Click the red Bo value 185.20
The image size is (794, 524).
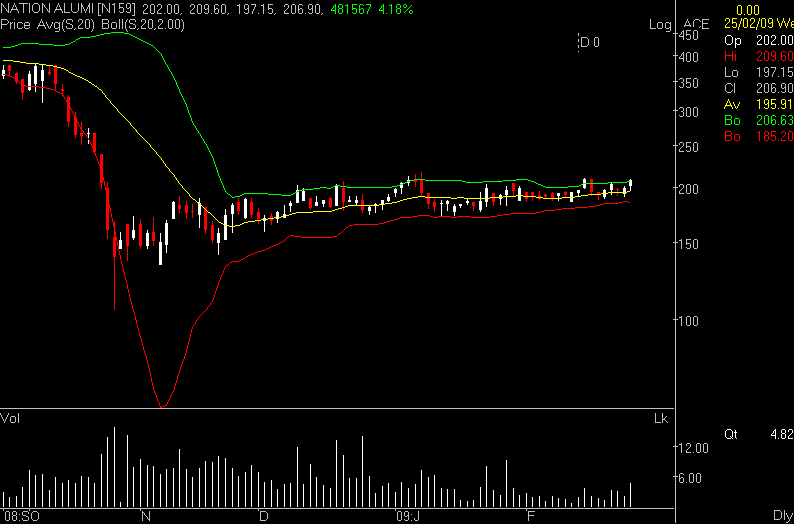pyautogui.click(x=773, y=137)
